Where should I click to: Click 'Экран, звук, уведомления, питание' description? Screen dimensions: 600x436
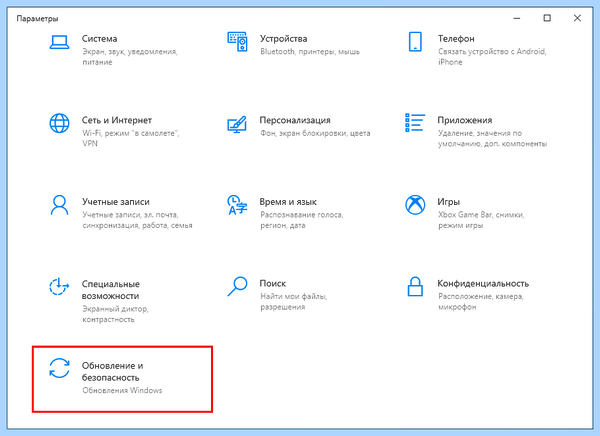[130, 57]
